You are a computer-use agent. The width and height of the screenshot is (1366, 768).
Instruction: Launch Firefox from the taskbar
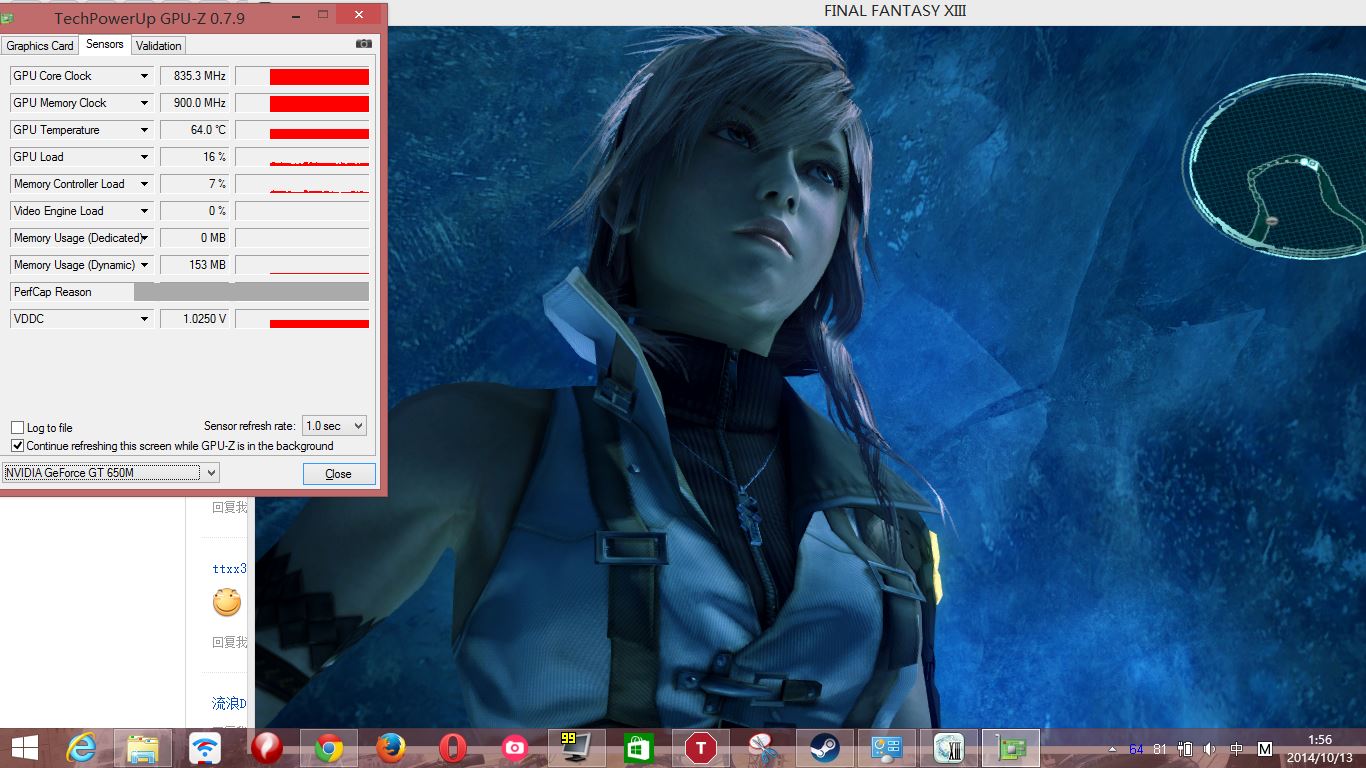tap(391, 748)
